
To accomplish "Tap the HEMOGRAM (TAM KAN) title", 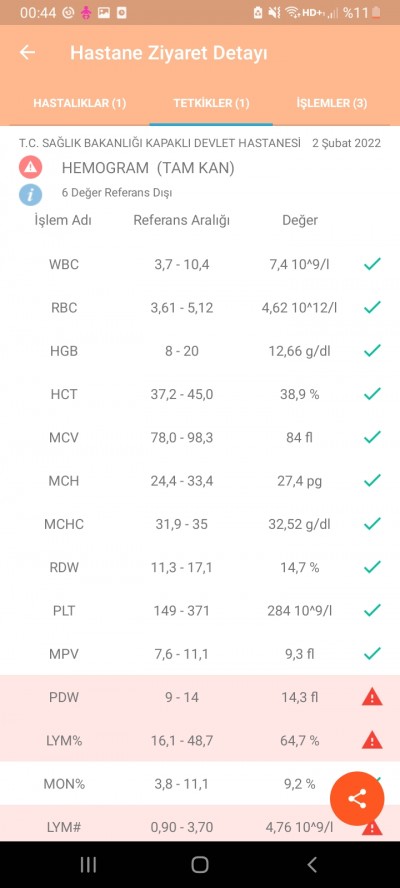I will [x=148, y=168].
